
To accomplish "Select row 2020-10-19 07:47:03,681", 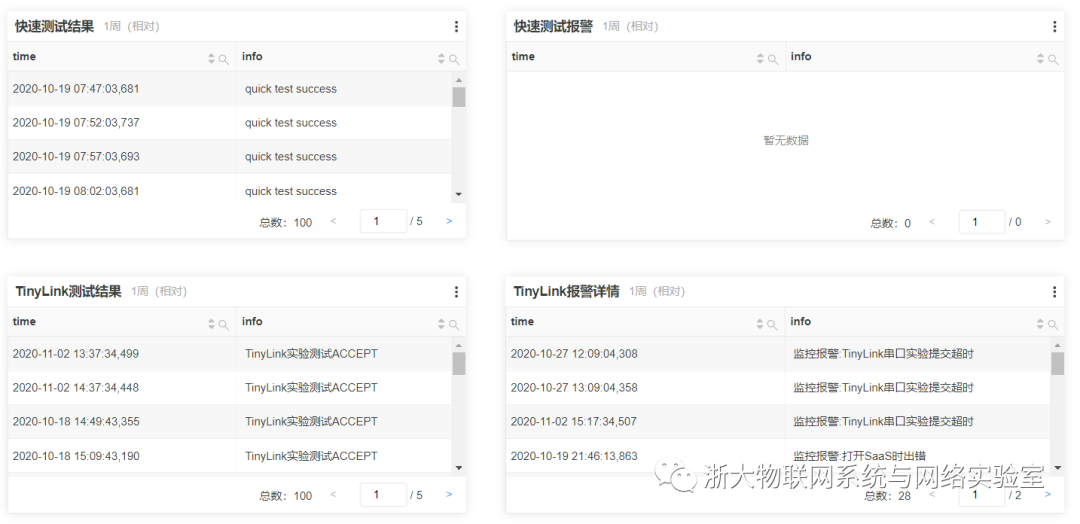I will 229,89.
